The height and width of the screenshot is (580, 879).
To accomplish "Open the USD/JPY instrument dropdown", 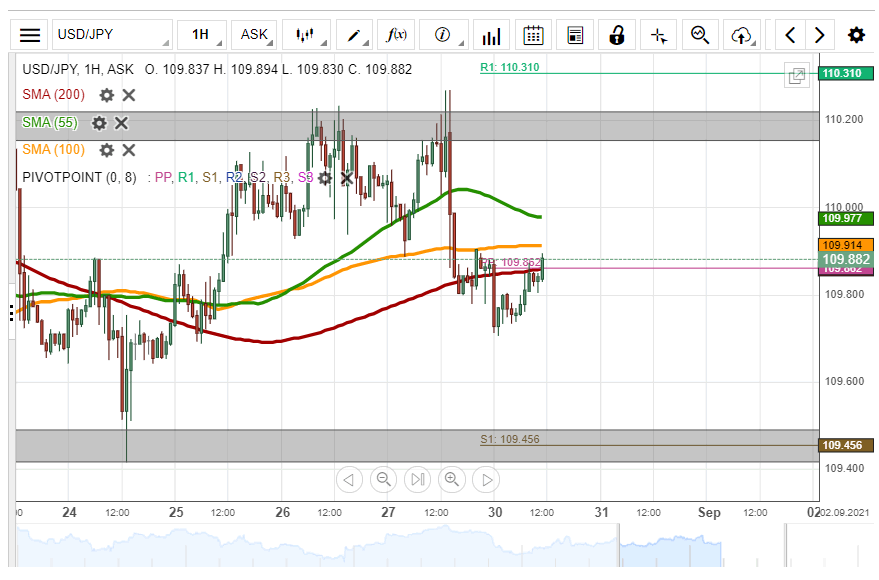I will click(x=112, y=35).
